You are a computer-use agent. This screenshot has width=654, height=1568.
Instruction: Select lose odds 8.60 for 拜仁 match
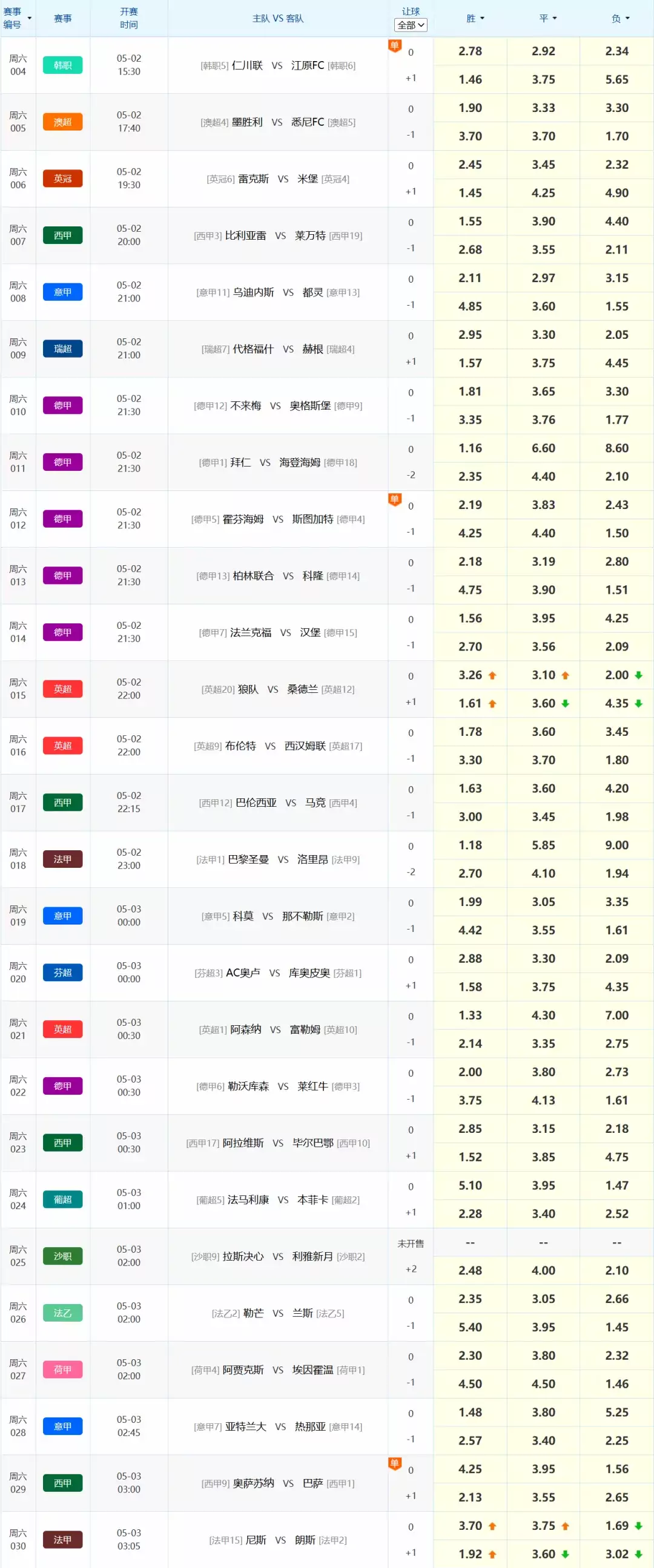pos(617,448)
